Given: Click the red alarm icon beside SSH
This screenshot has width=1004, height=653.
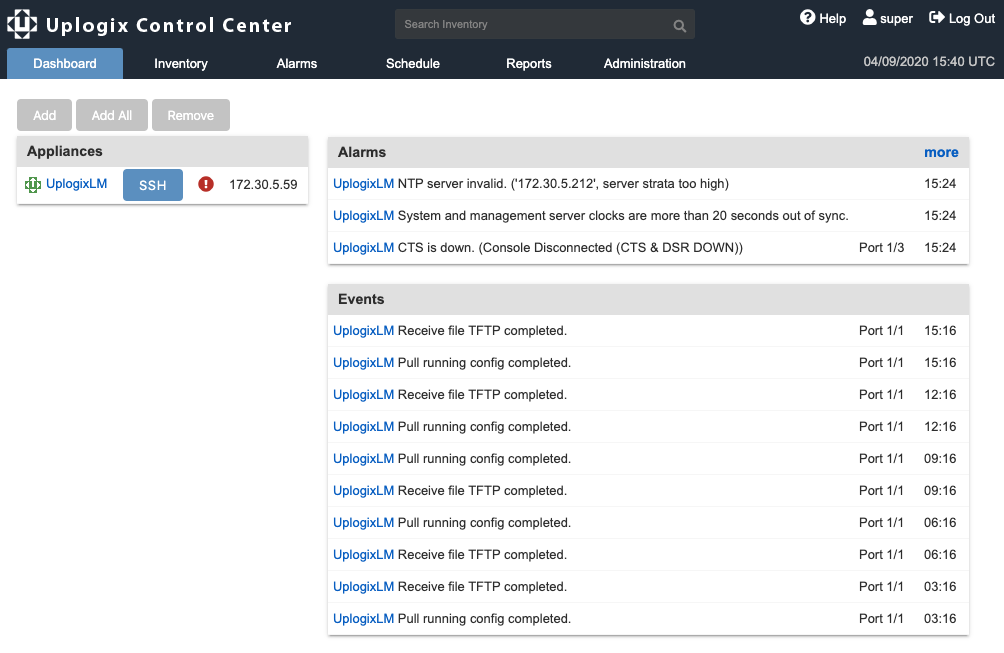Looking at the screenshot, I should 206,184.
